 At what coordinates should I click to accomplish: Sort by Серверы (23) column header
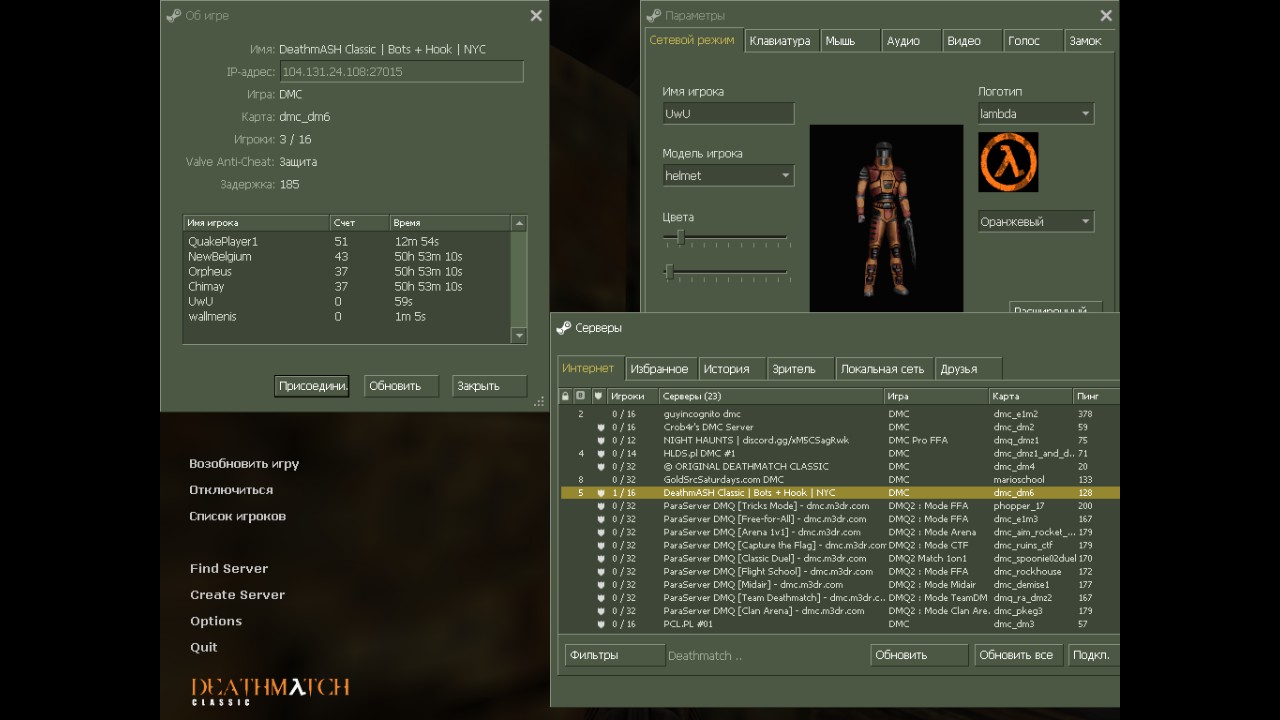tap(772, 396)
